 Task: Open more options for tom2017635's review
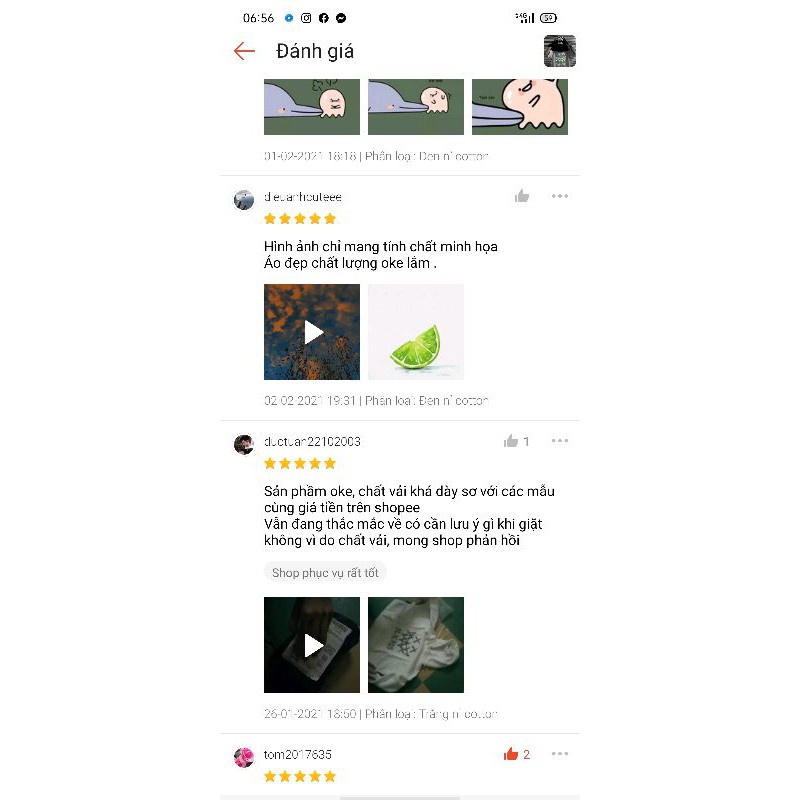(560, 754)
